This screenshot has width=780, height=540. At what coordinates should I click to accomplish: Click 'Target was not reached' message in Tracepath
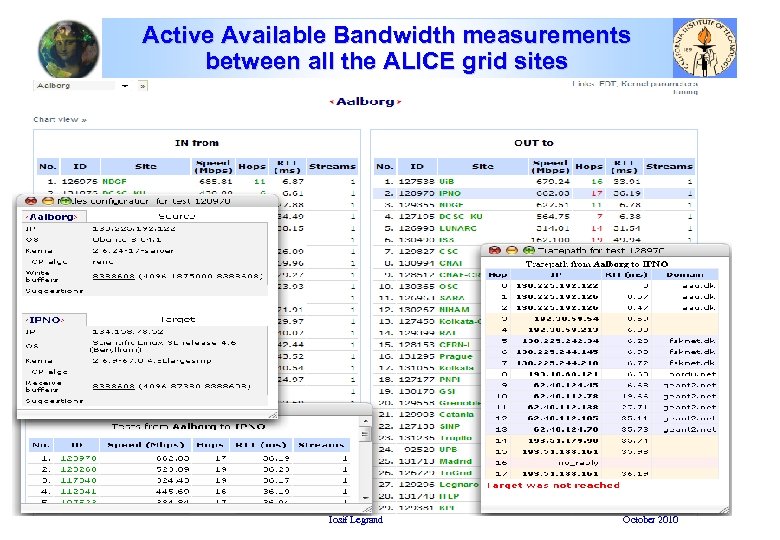(x=553, y=485)
